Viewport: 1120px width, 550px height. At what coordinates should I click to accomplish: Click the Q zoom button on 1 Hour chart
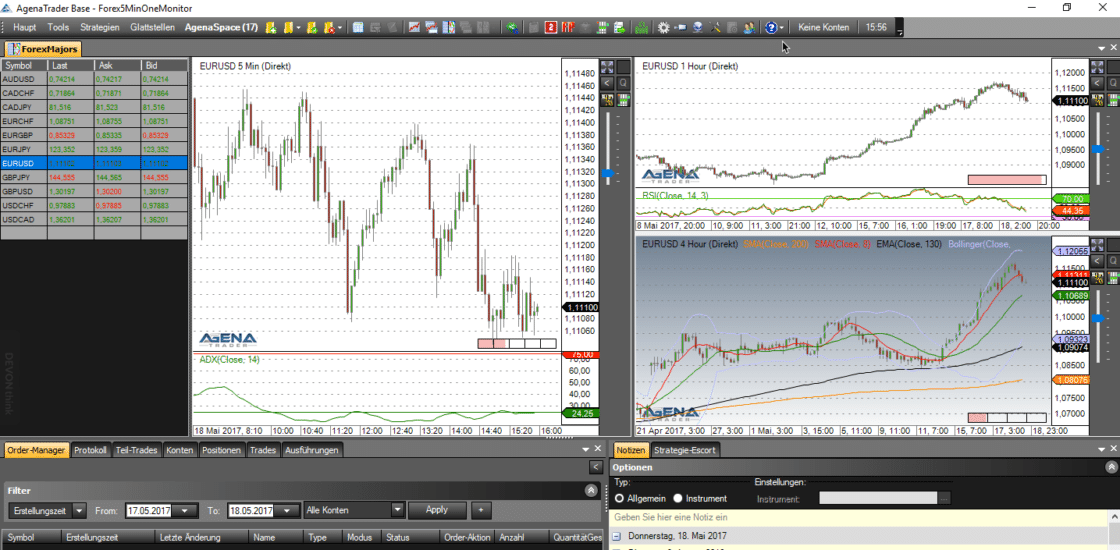tap(1114, 83)
